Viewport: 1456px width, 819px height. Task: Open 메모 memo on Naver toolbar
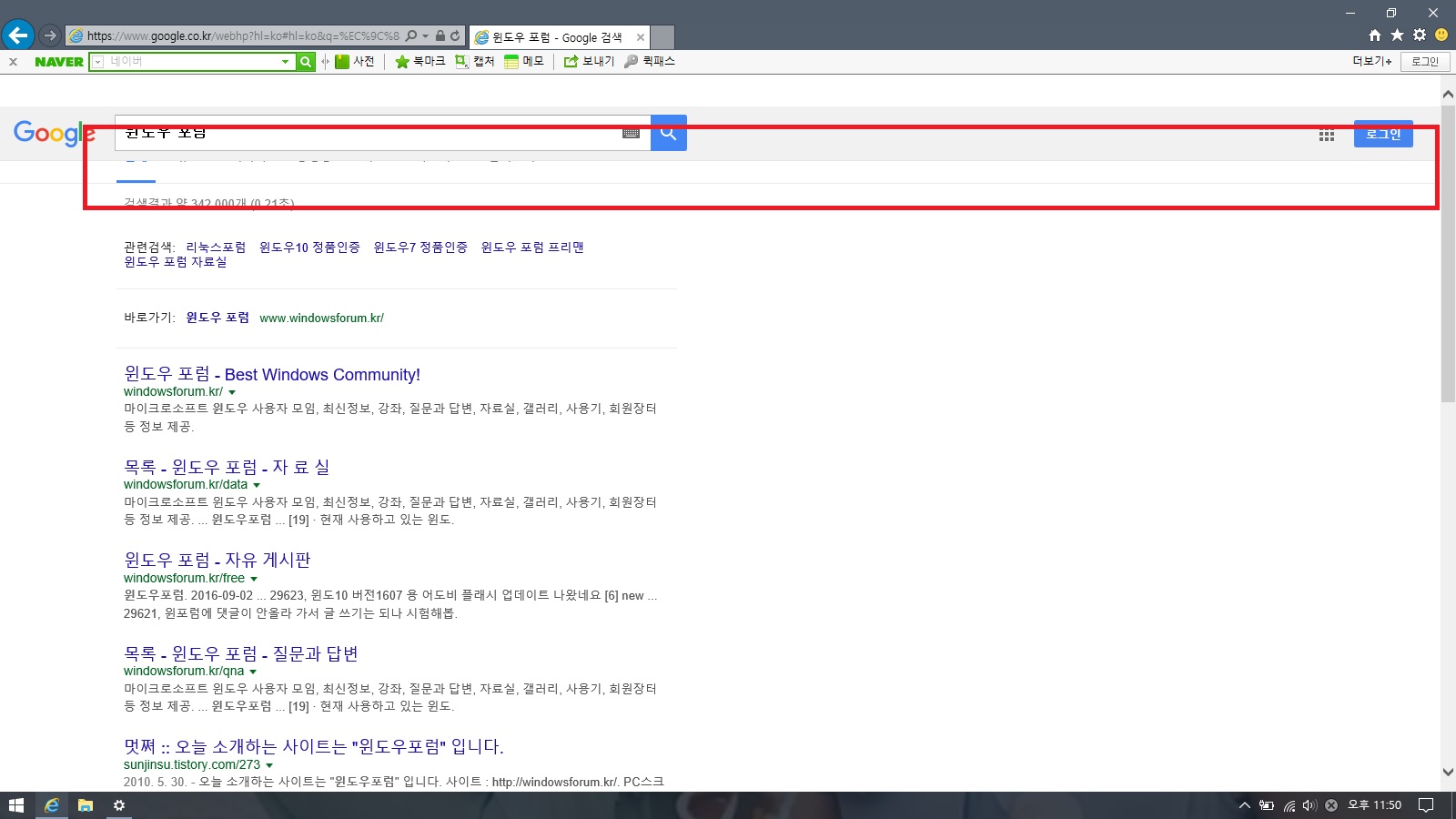(x=524, y=62)
